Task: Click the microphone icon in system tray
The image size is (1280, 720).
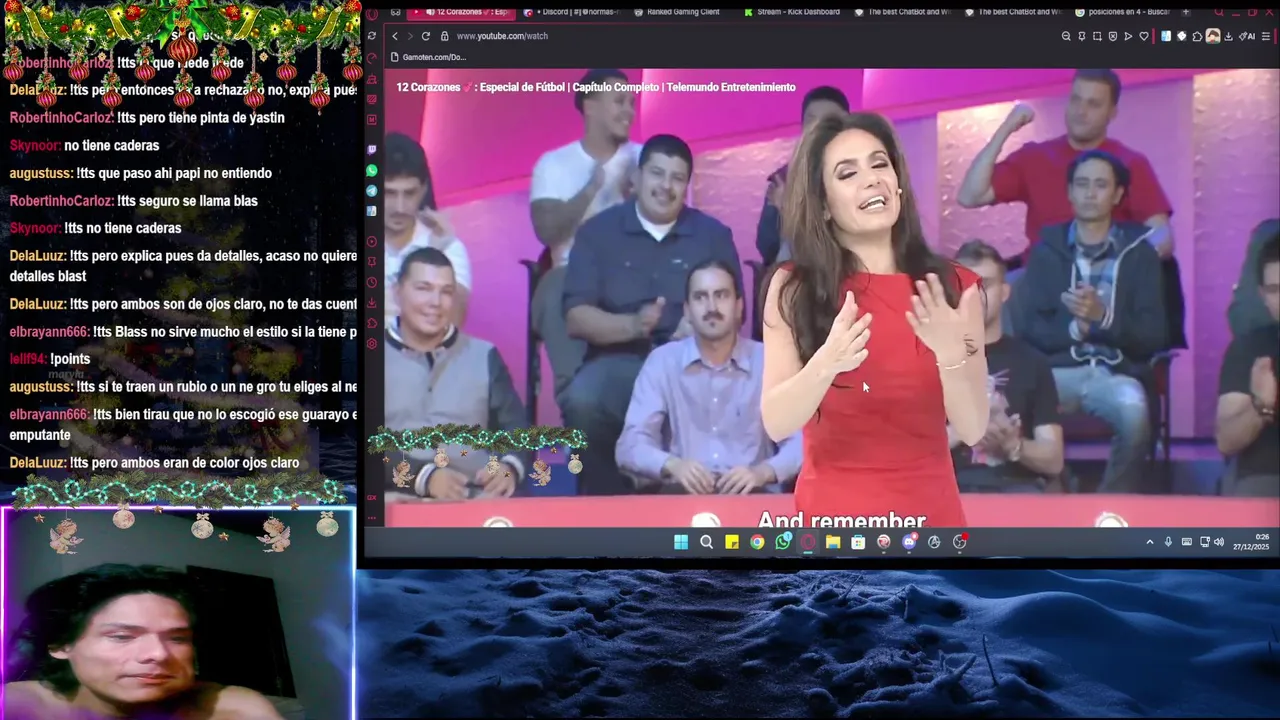Action: [x=1168, y=542]
